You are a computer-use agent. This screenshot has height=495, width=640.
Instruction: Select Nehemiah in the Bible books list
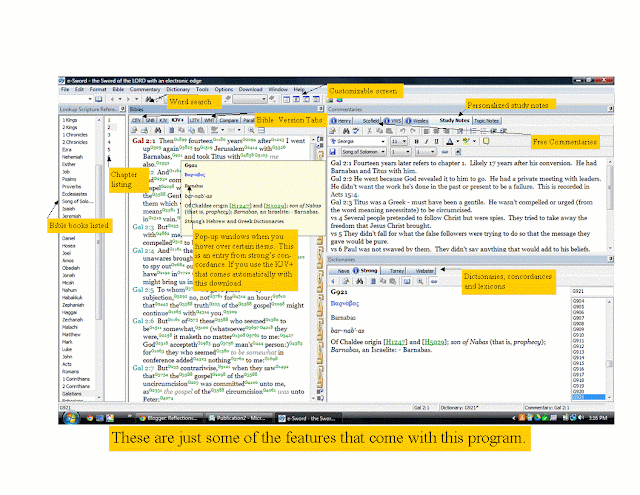(72, 157)
